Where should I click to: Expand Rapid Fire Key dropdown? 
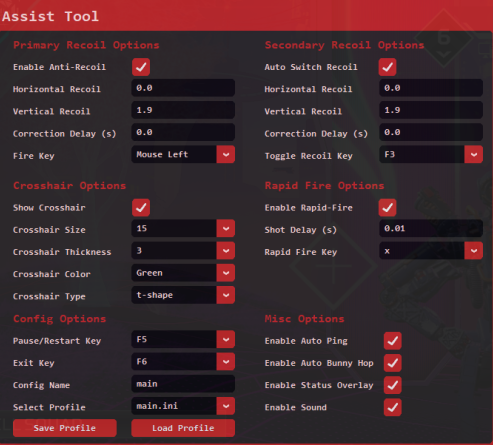431,251
